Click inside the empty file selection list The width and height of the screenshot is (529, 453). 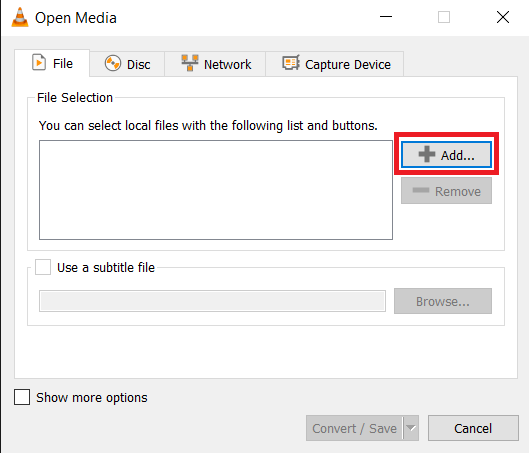[x=216, y=190]
